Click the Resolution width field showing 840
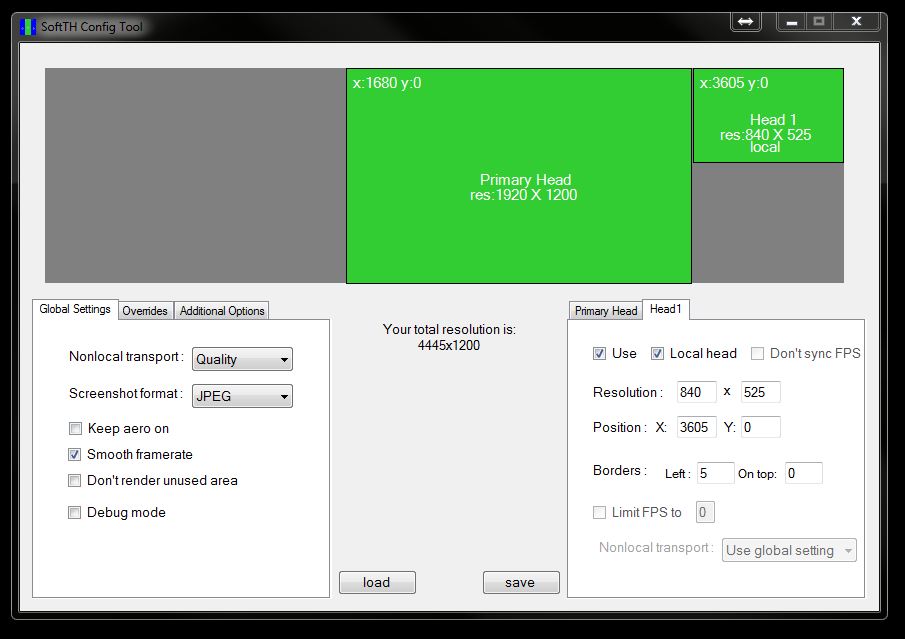This screenshot has width=905, height=639. pos(696,392)
